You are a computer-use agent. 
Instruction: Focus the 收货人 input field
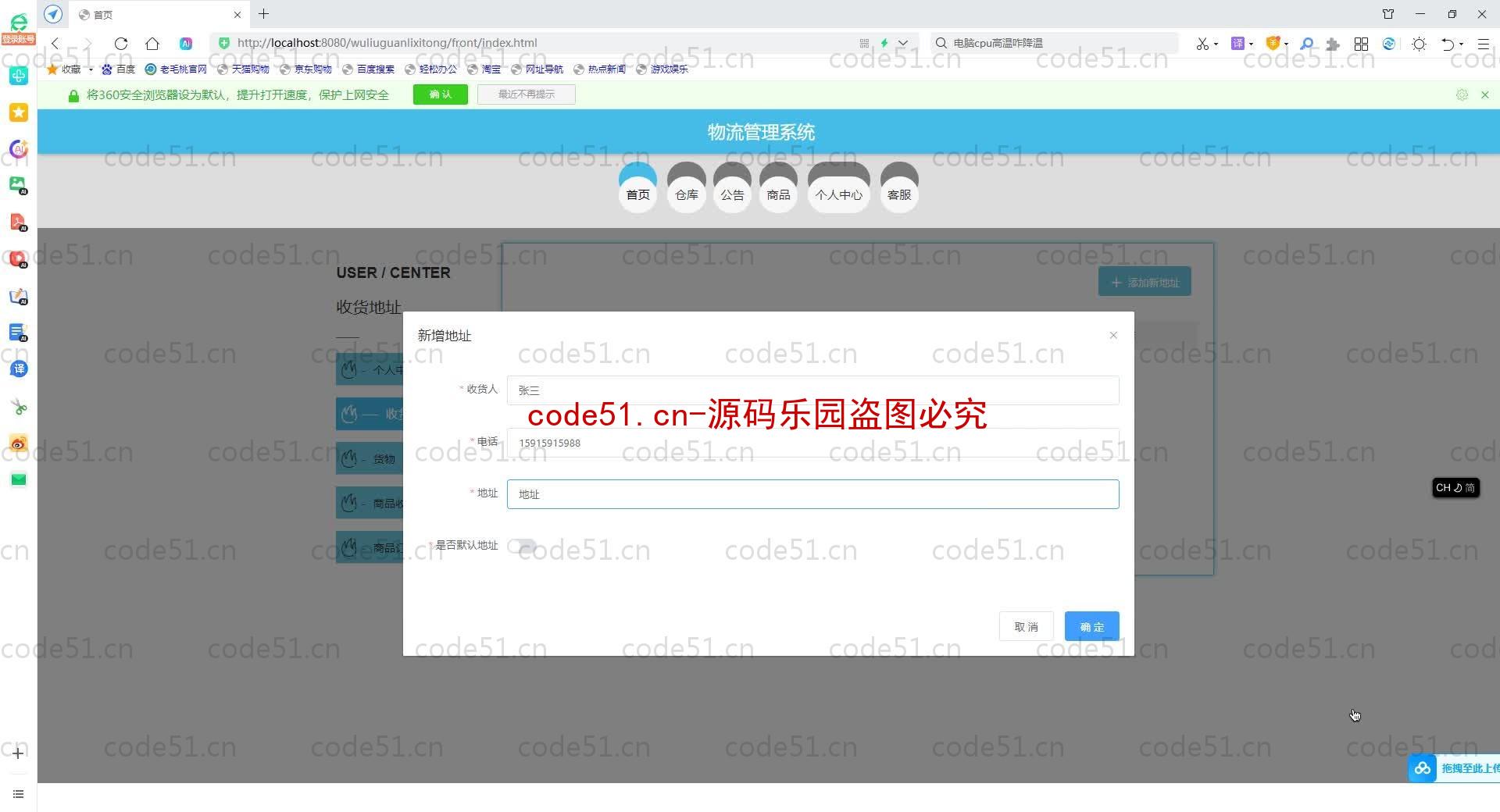(812, 390)
